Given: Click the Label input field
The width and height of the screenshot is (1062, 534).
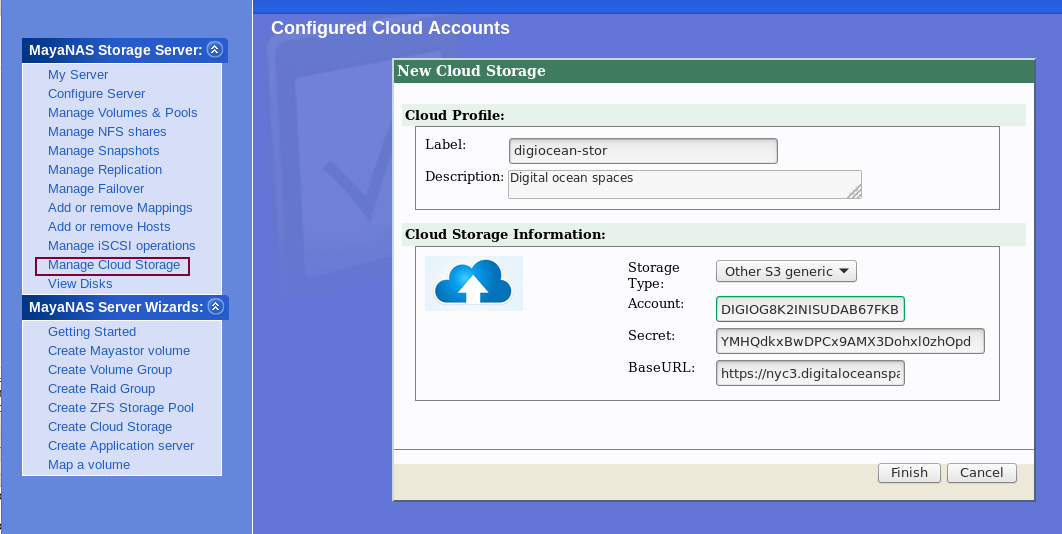Looking at the screenshot, I should [643, 151].
